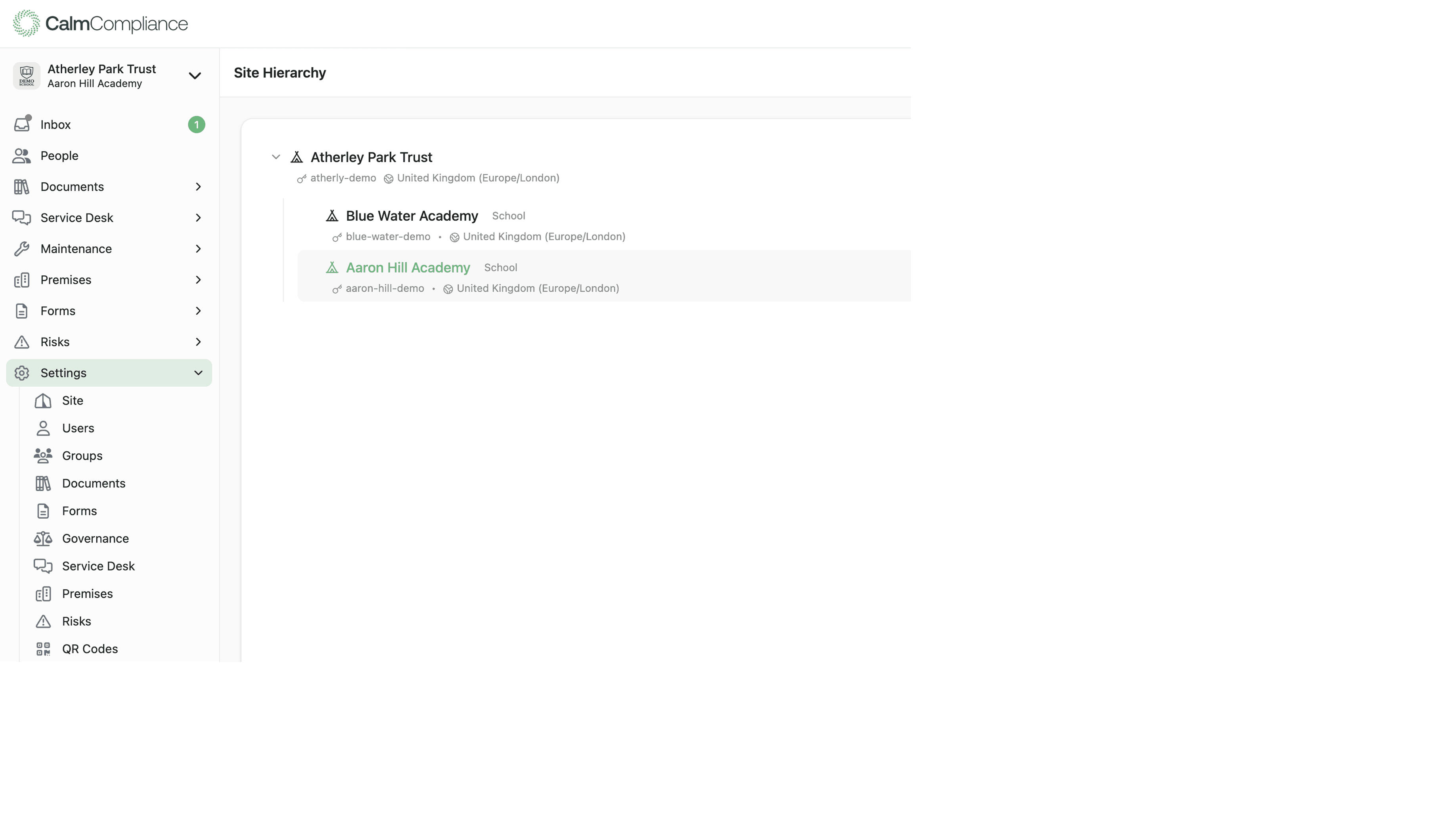Open the Forms main menu item

[58, 311]
